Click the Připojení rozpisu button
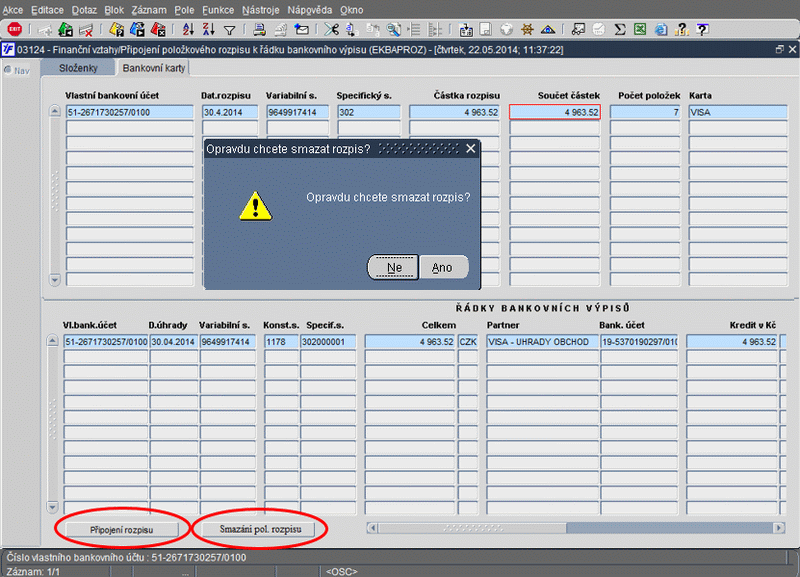This screenshot has width=800, height=577. (121, 530)
